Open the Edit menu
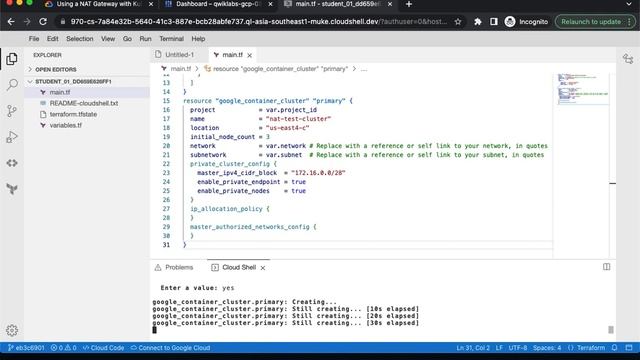This screenshot has height=360, width=640. (52, 39)
